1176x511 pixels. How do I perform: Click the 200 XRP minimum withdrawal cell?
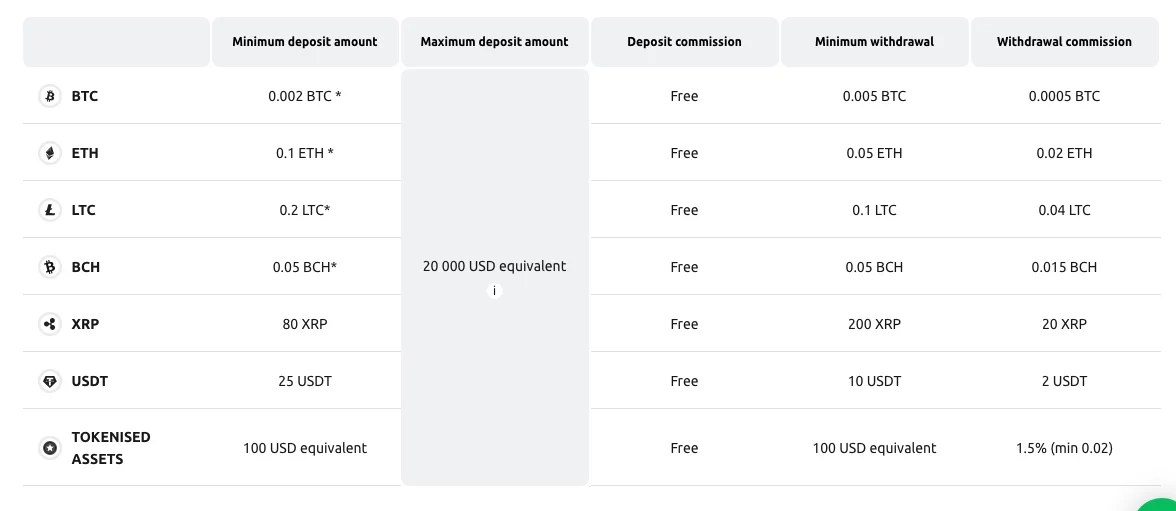point(874,324)
